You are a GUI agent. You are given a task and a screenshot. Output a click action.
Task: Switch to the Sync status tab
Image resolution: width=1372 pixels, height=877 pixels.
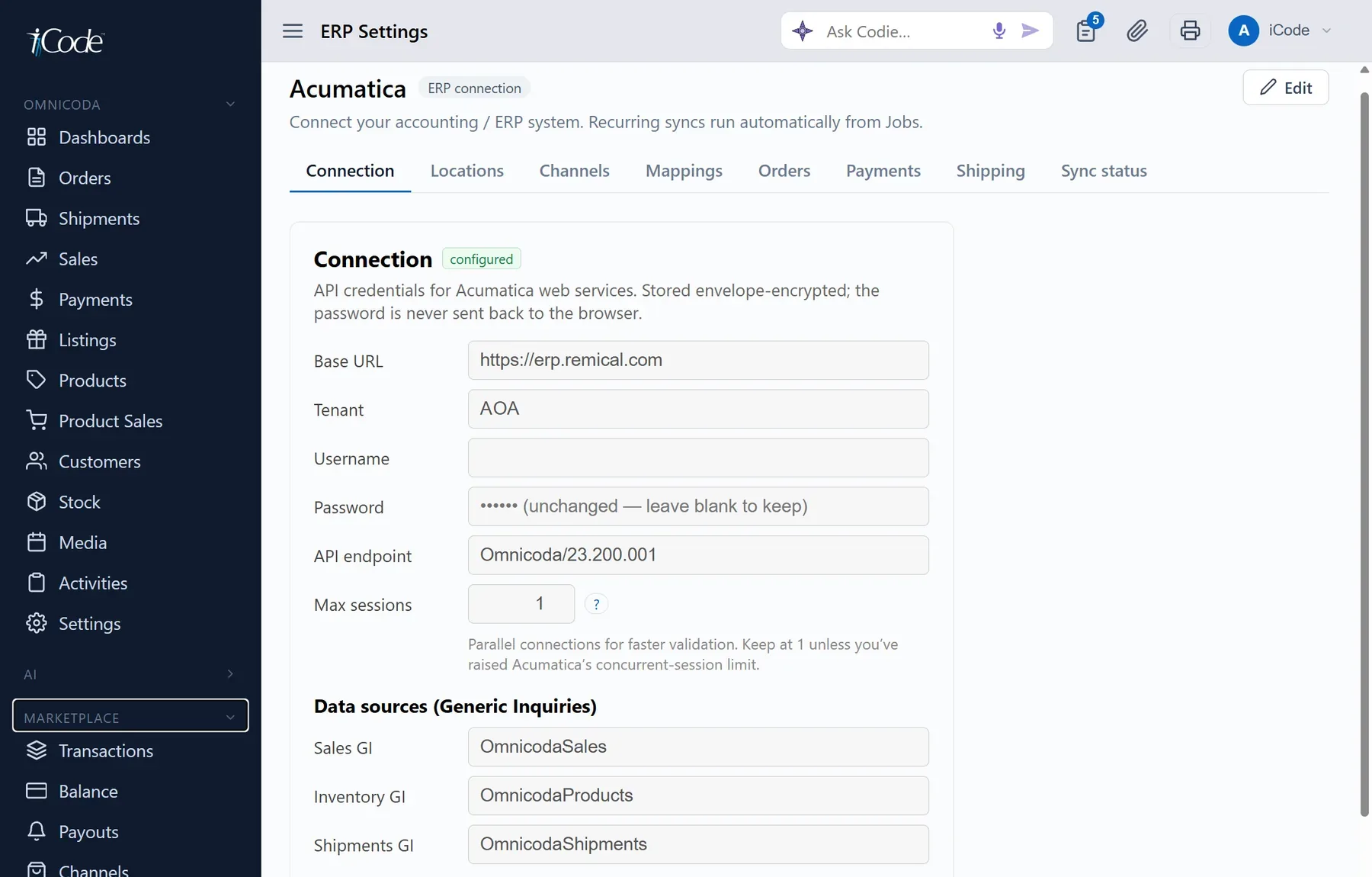(1103, 171)
